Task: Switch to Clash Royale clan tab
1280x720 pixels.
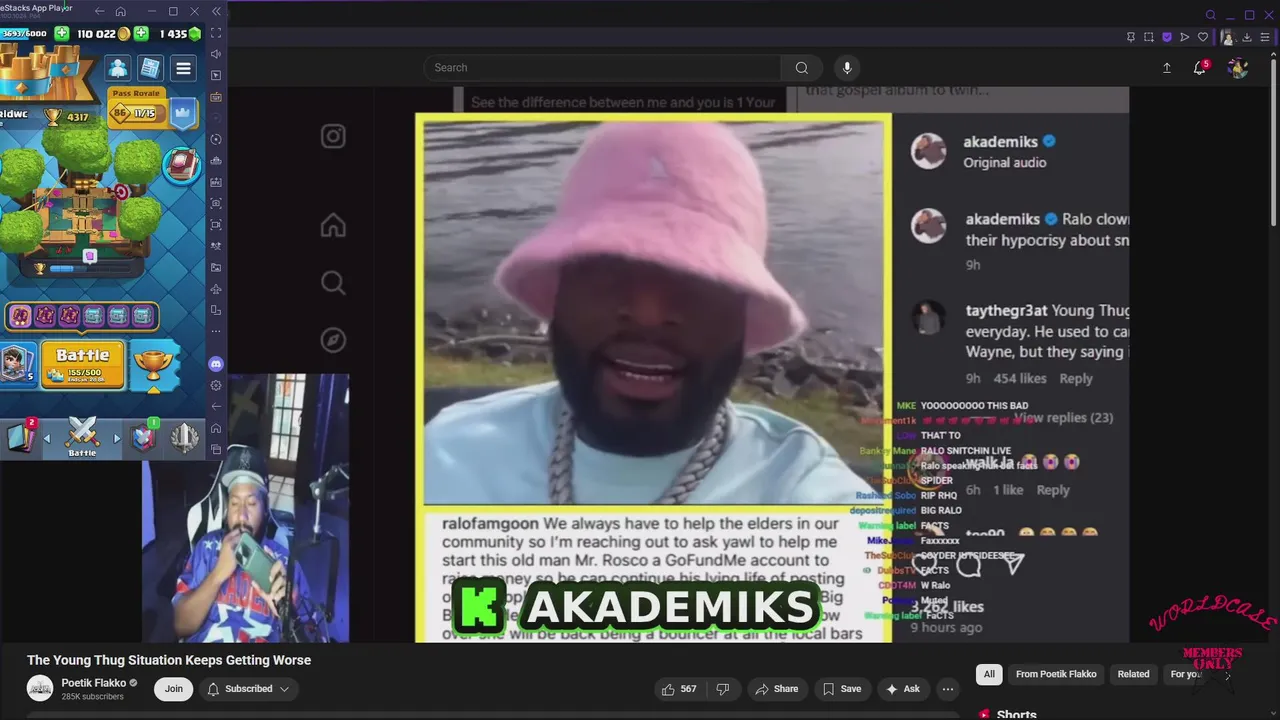Action: pos(143,437)
